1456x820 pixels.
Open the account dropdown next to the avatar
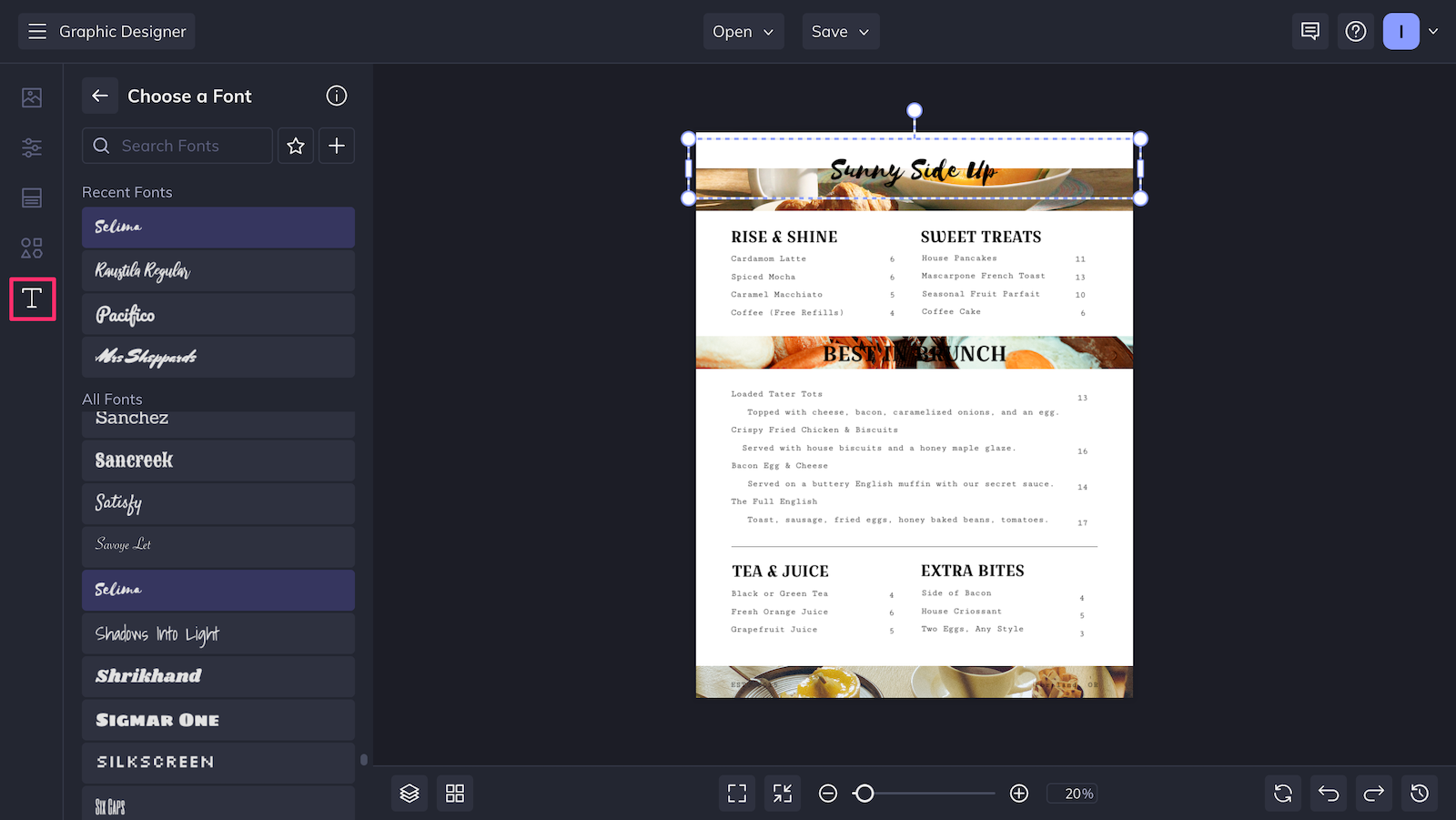[1432, 31]
